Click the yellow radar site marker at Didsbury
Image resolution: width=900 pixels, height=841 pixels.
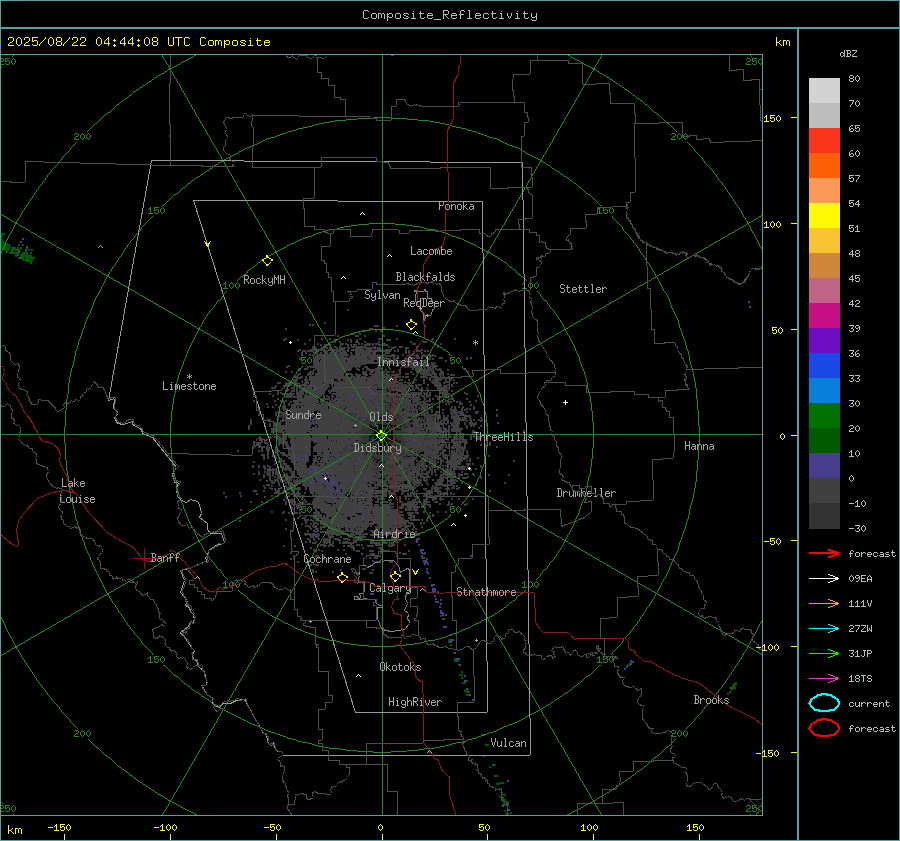[381, 436]
